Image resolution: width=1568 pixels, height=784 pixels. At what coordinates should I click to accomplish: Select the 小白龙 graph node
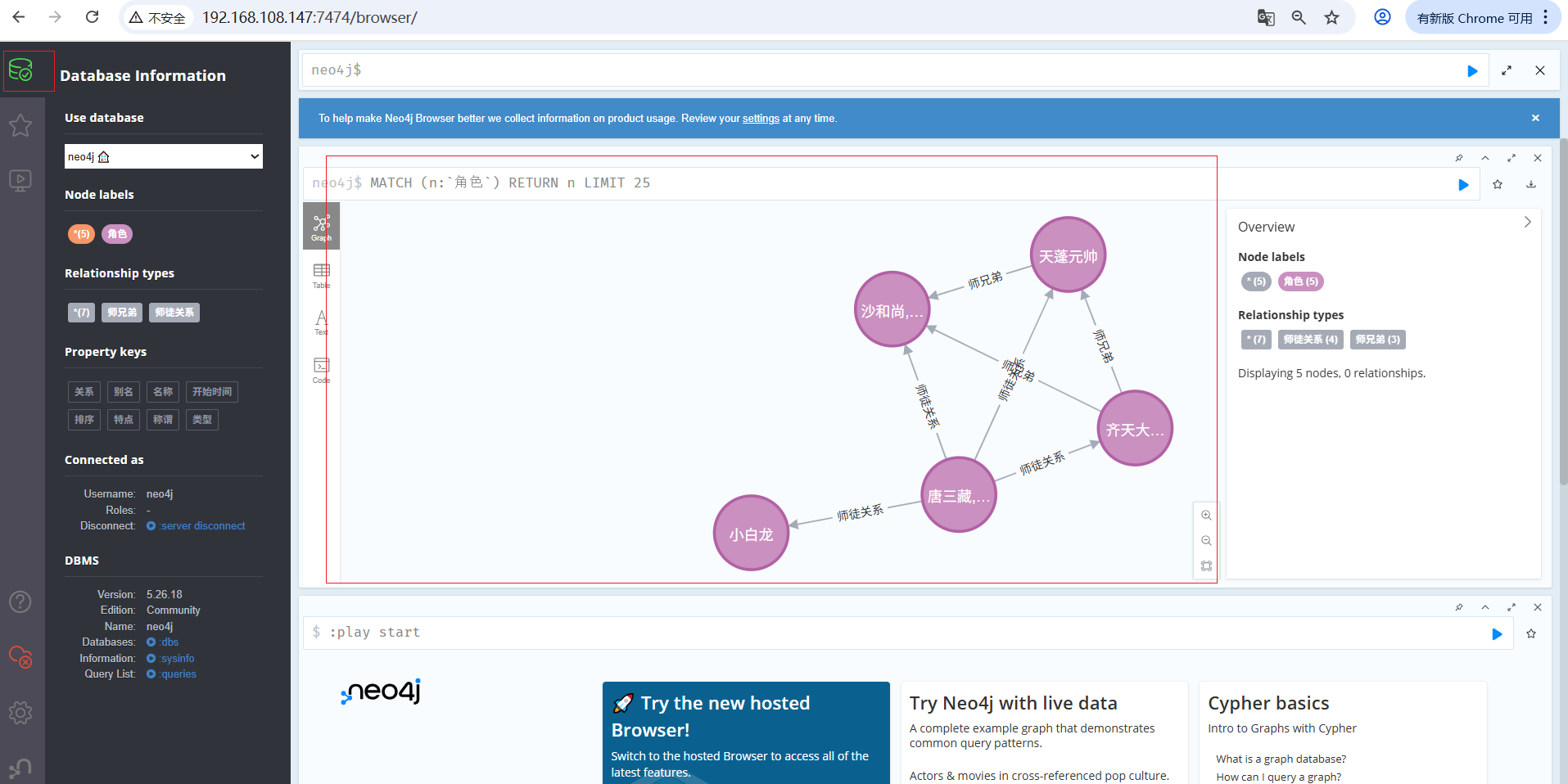click(x=751, y=534)
